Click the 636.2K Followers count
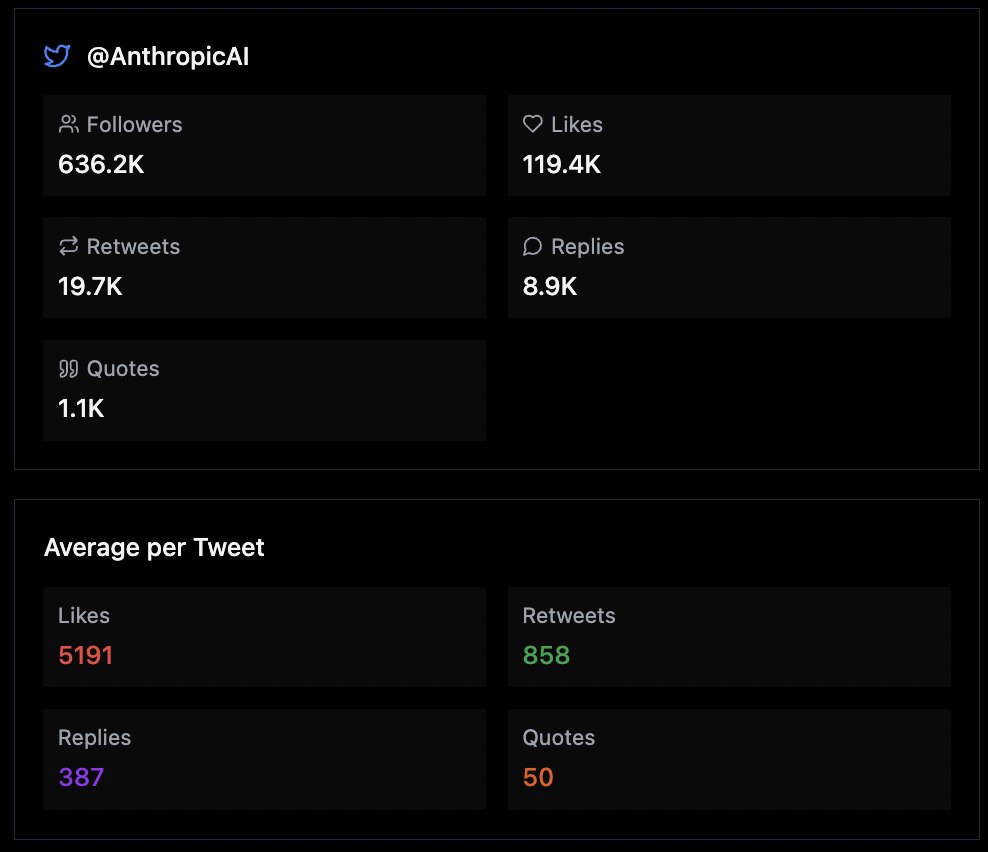Viewport: 988px width, 852px height. click(101, 164)
